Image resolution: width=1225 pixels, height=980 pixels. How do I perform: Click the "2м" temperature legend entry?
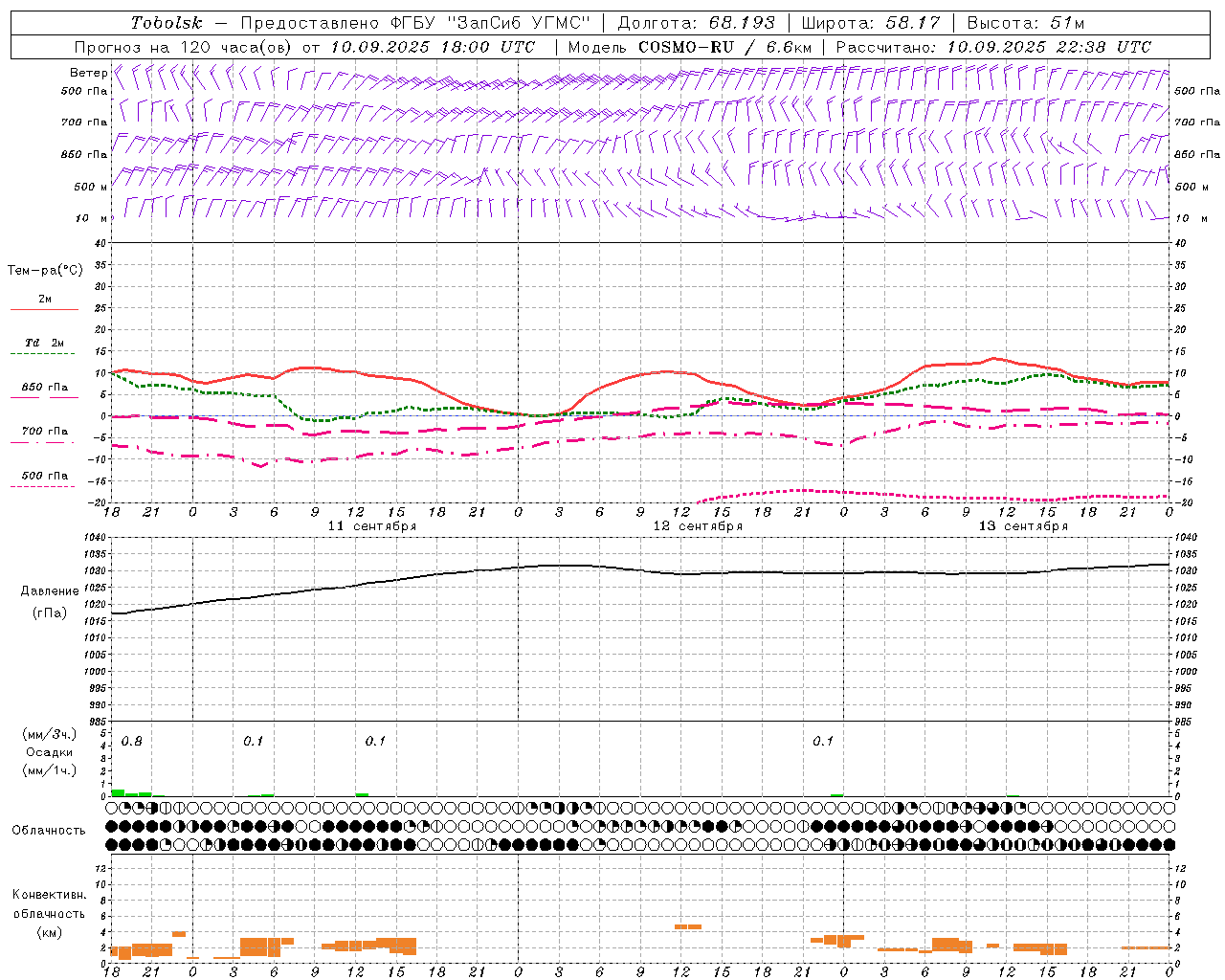pyautogui.click(x=45, y=299)
